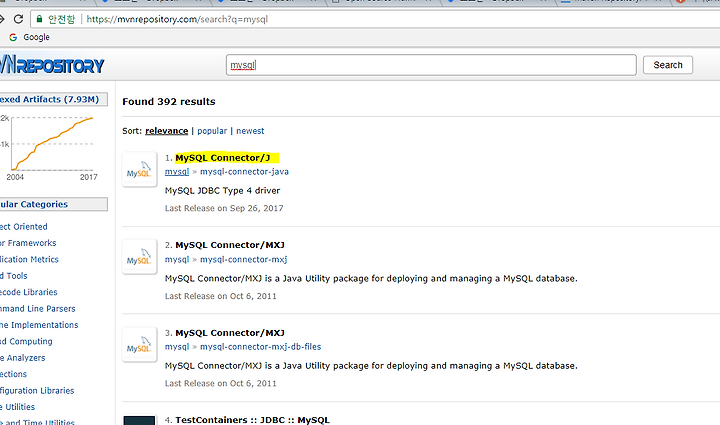Screen dimensions: 720x425
Task: Open the mysql-connector-java artifact link
Action: (x=244, y=172)
